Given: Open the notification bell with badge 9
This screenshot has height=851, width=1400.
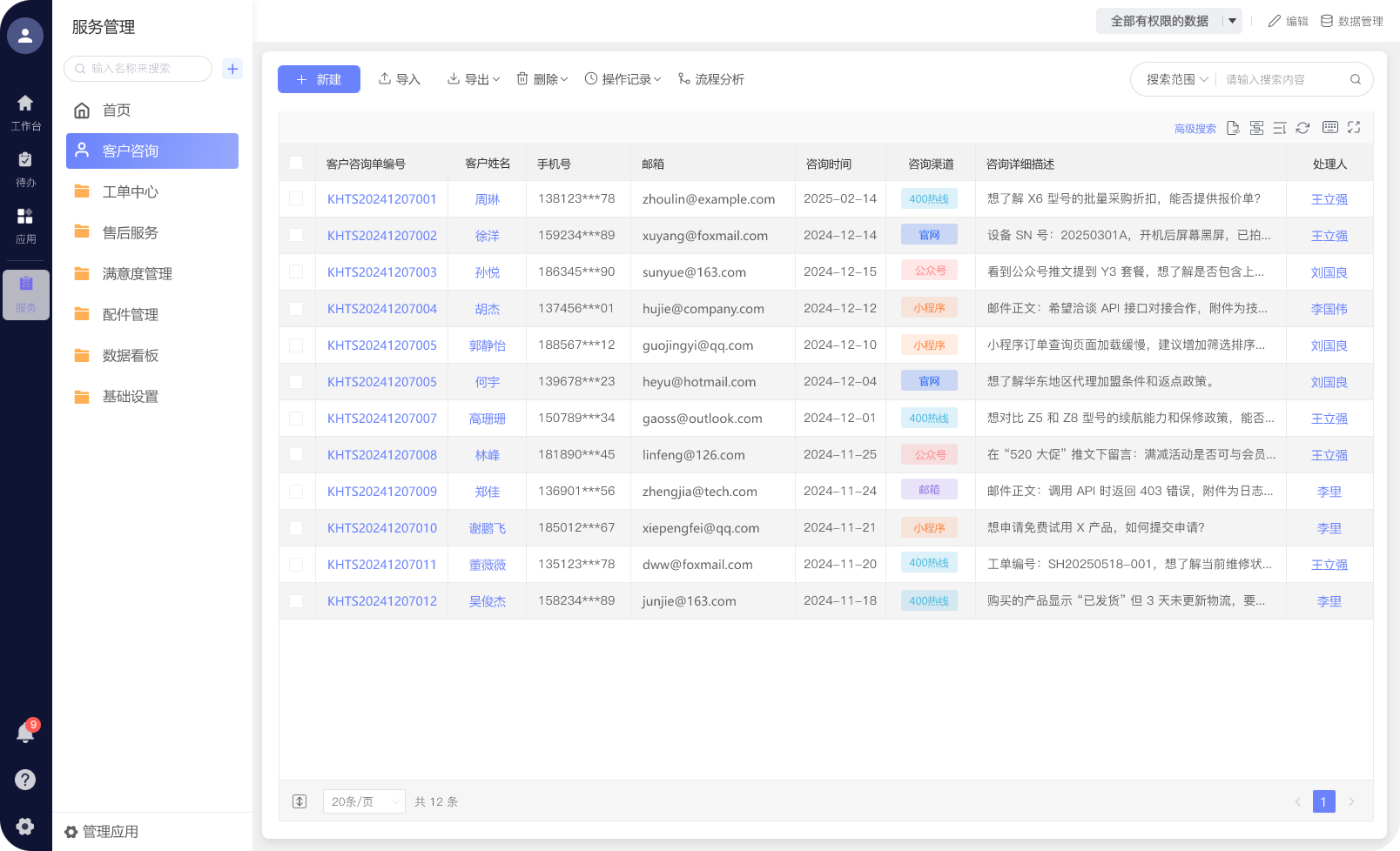Looking at the screenshot, I should tap(25, 733).
